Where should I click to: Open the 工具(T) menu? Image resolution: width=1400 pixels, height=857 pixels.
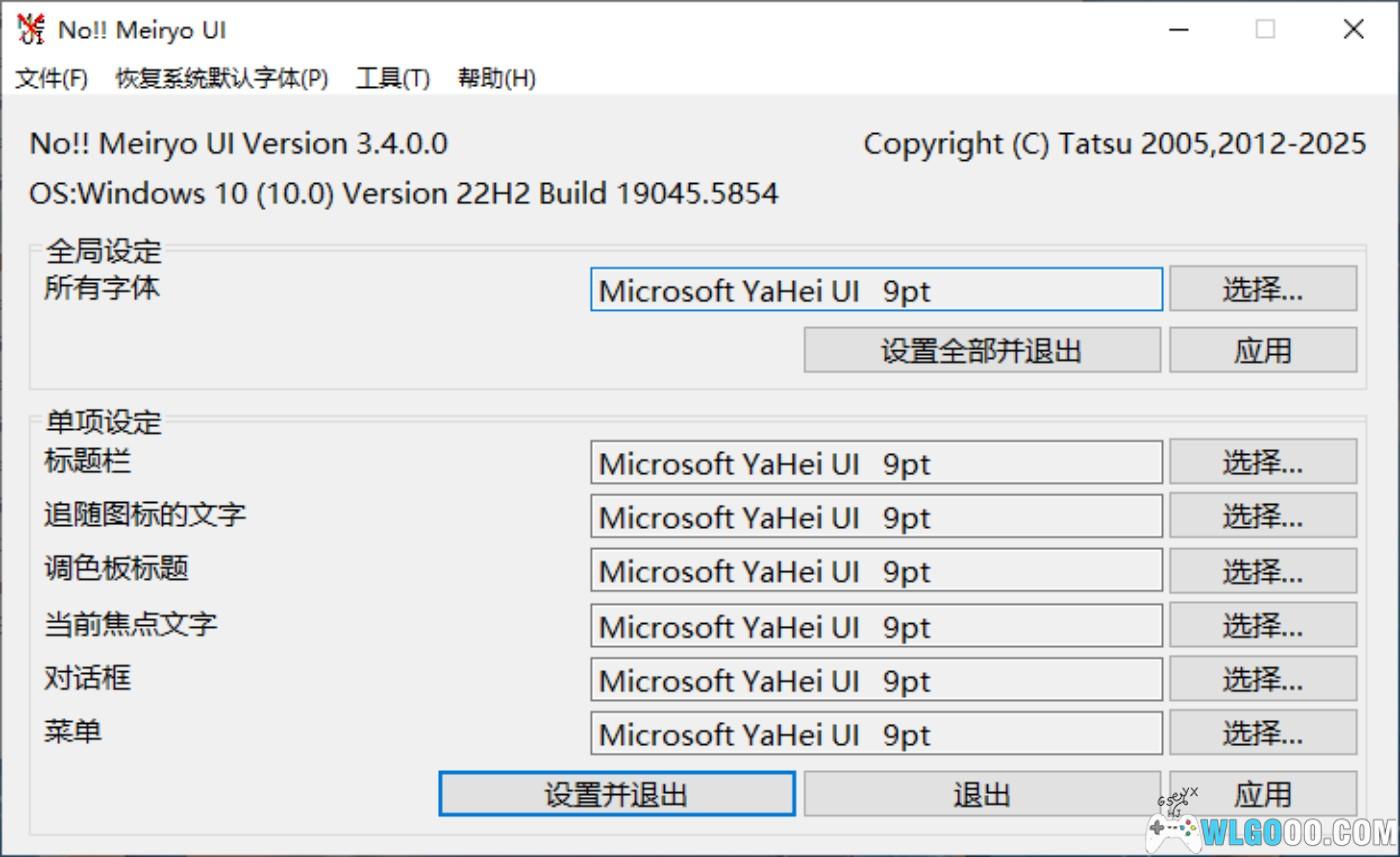[x=393, y=78]
